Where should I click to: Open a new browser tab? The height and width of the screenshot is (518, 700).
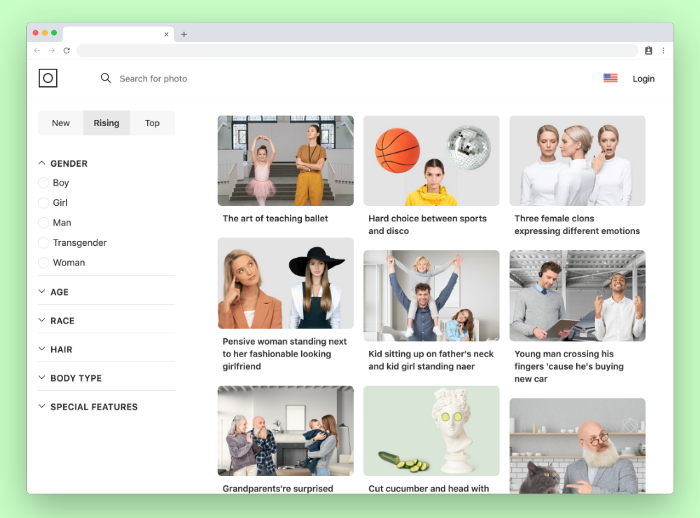(x=184, y=34)
